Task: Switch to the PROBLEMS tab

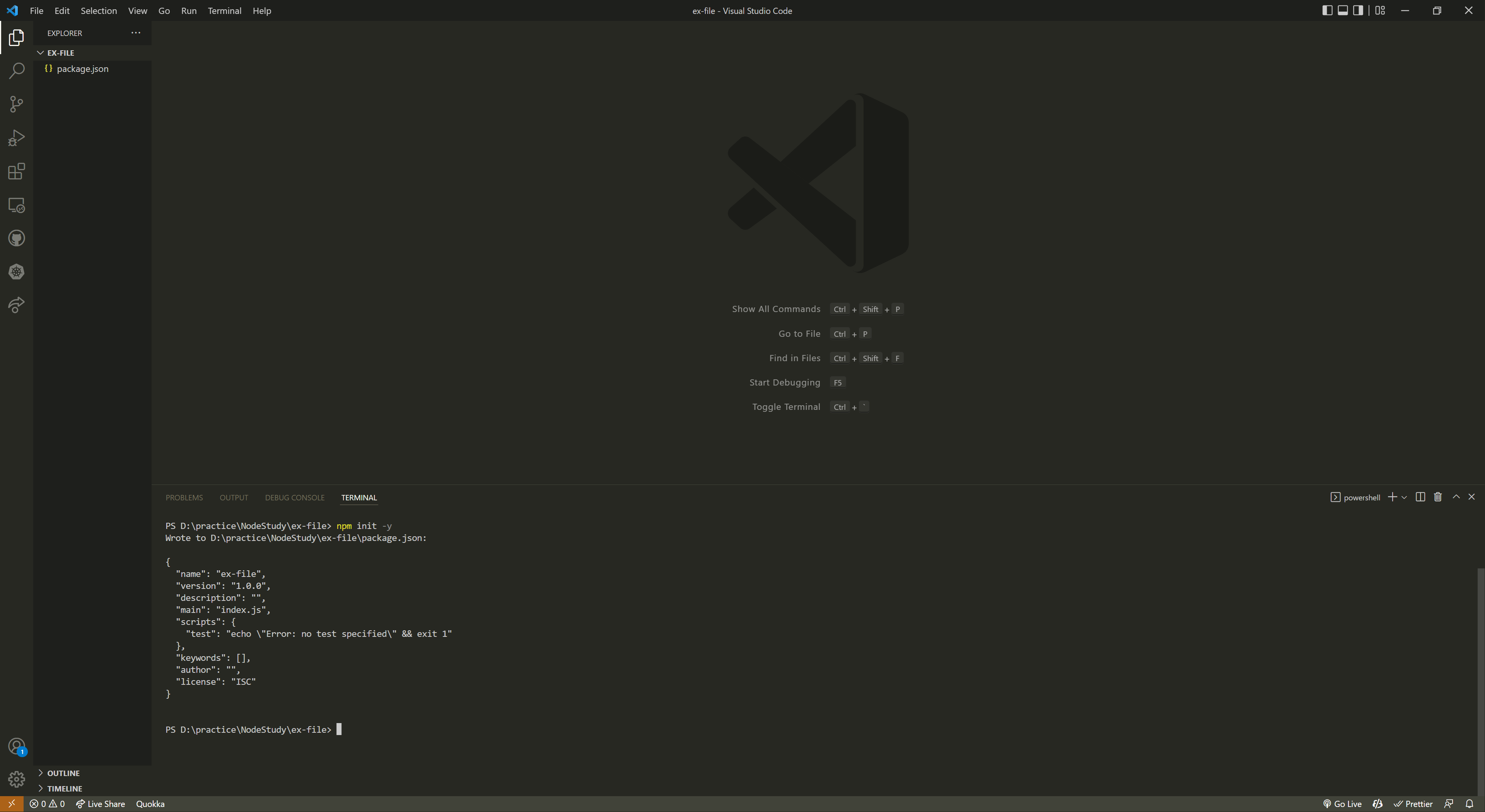Action: point(184,497)
